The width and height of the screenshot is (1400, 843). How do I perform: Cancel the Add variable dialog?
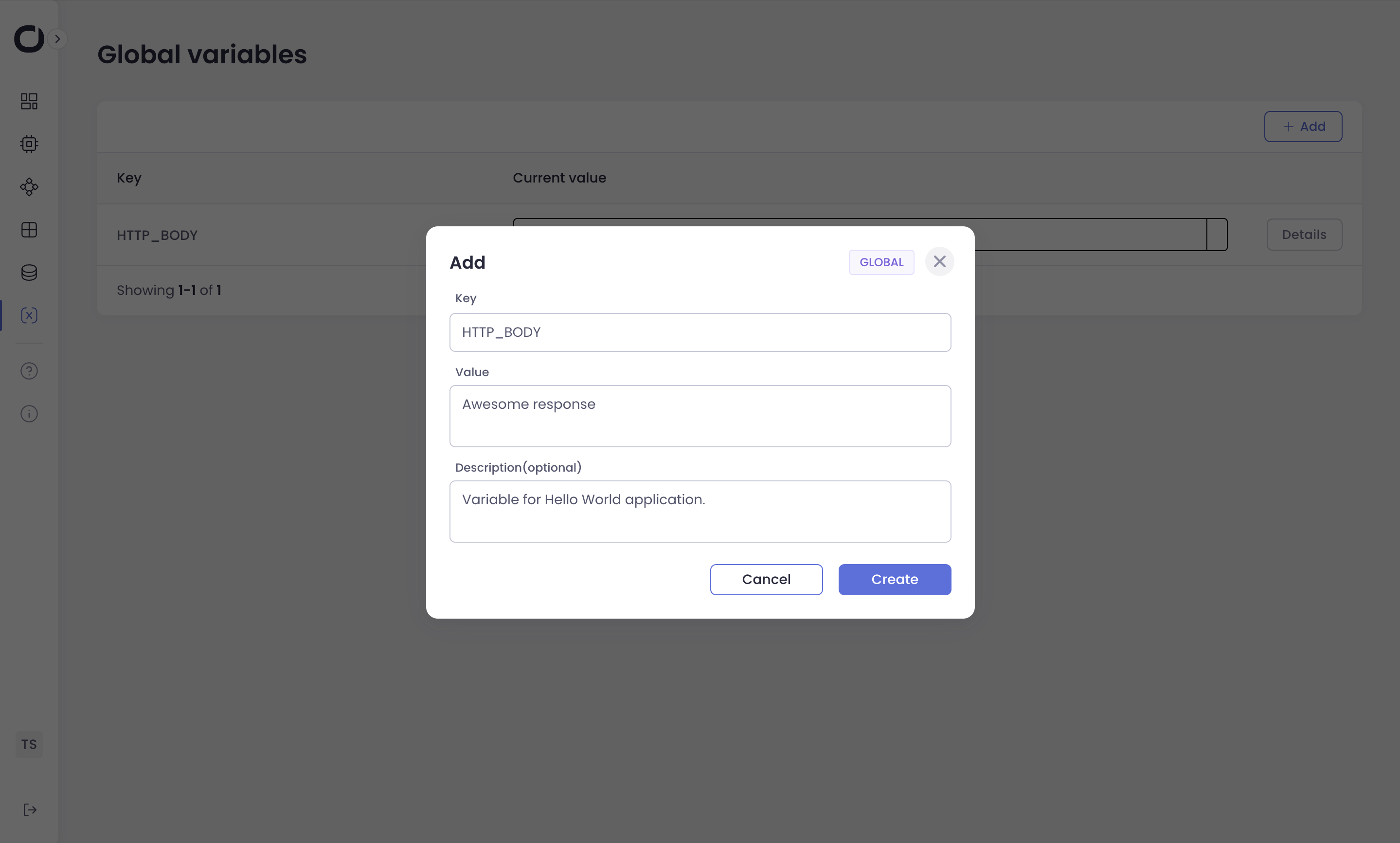[766, 579]
